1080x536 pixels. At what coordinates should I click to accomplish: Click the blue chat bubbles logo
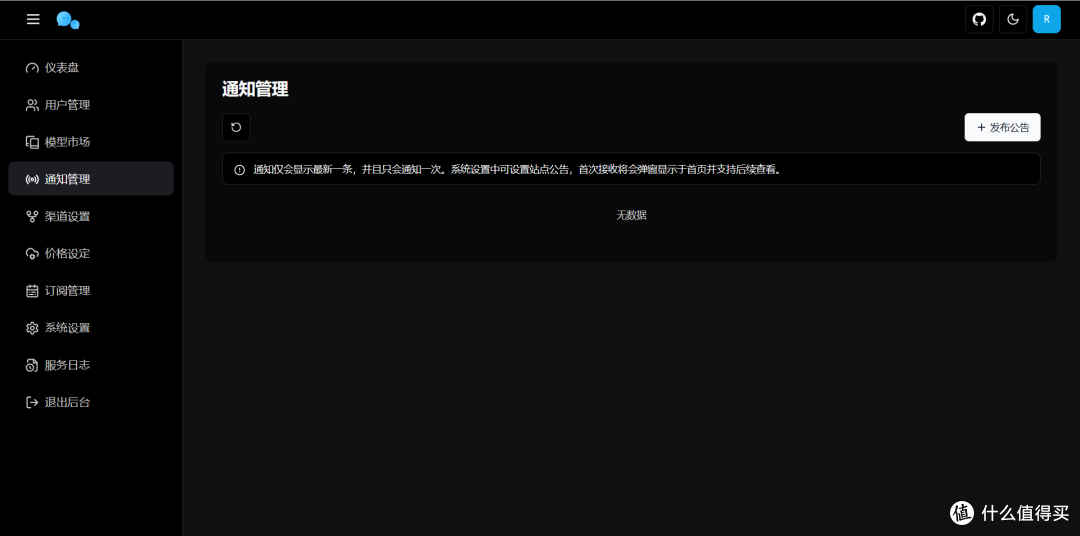click(x=68, y=20)
